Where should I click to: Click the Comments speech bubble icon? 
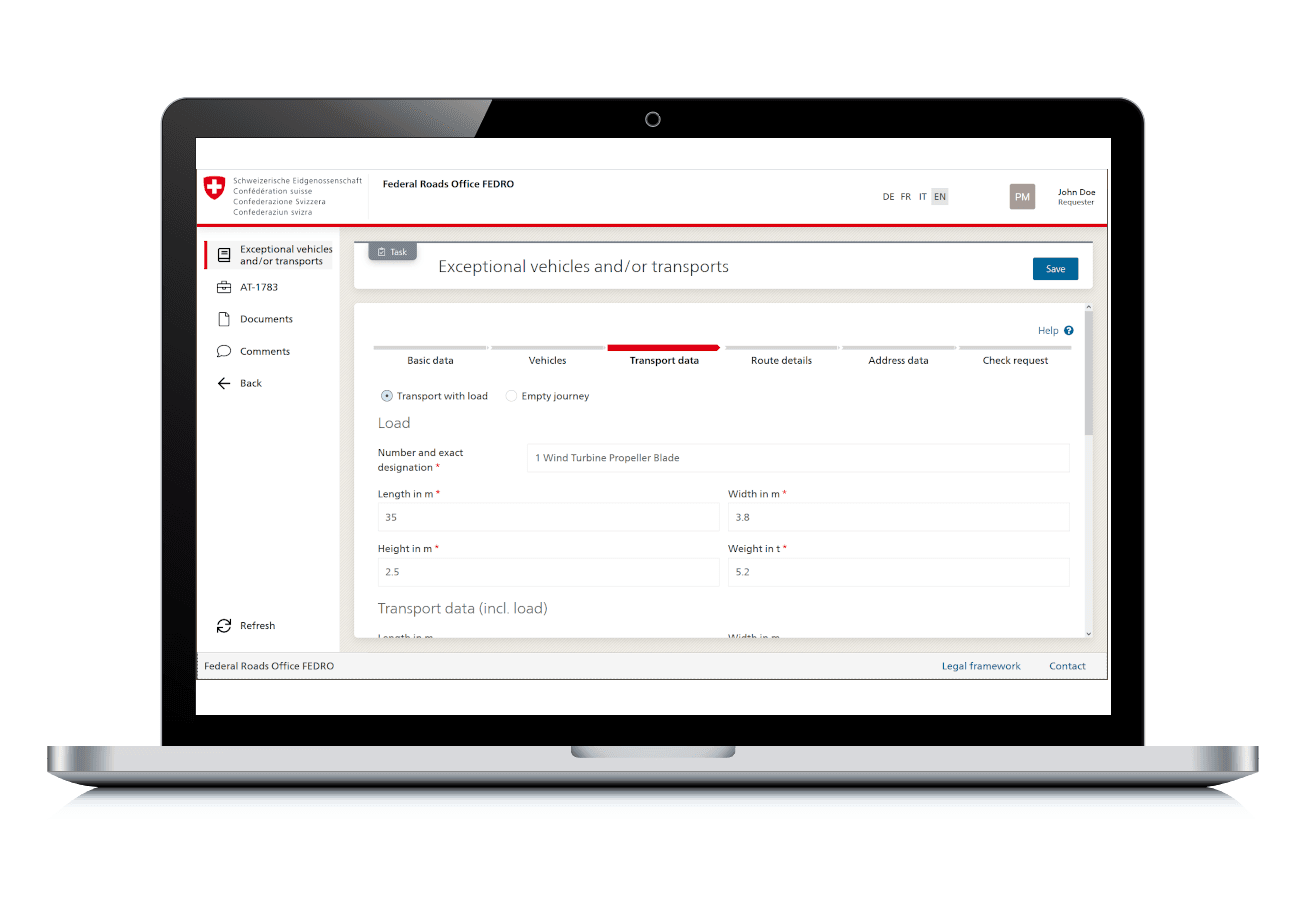point(224,351)
